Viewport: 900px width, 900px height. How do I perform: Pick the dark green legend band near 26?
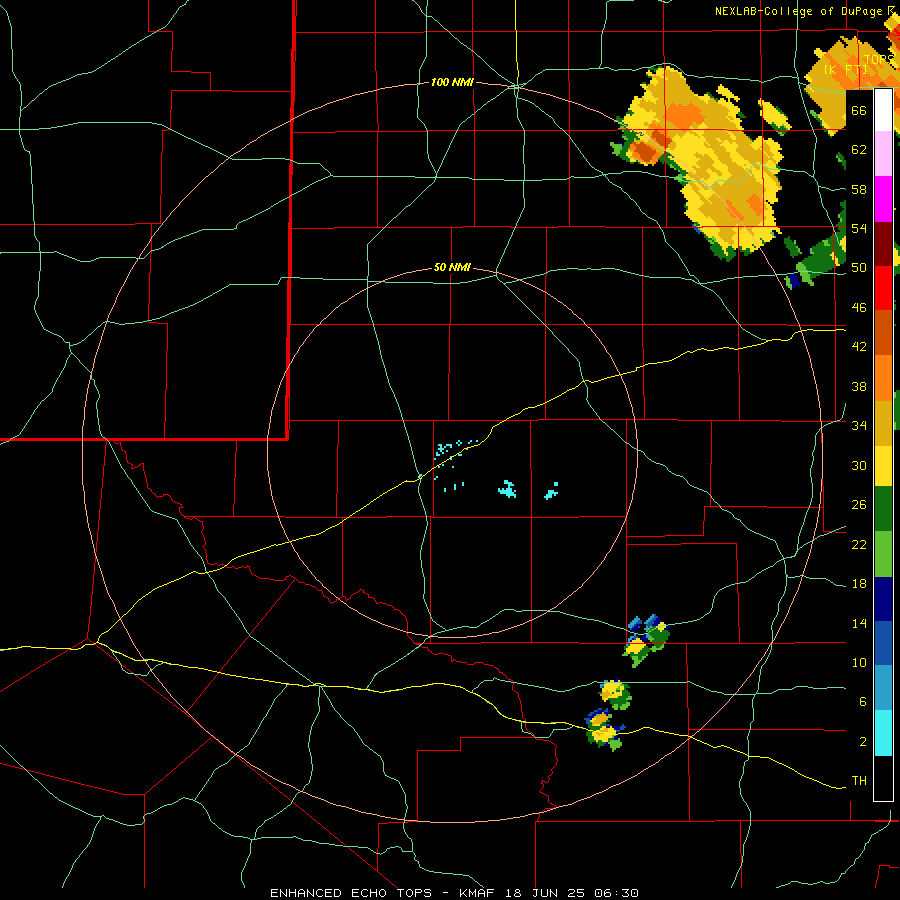click(883, 509)
